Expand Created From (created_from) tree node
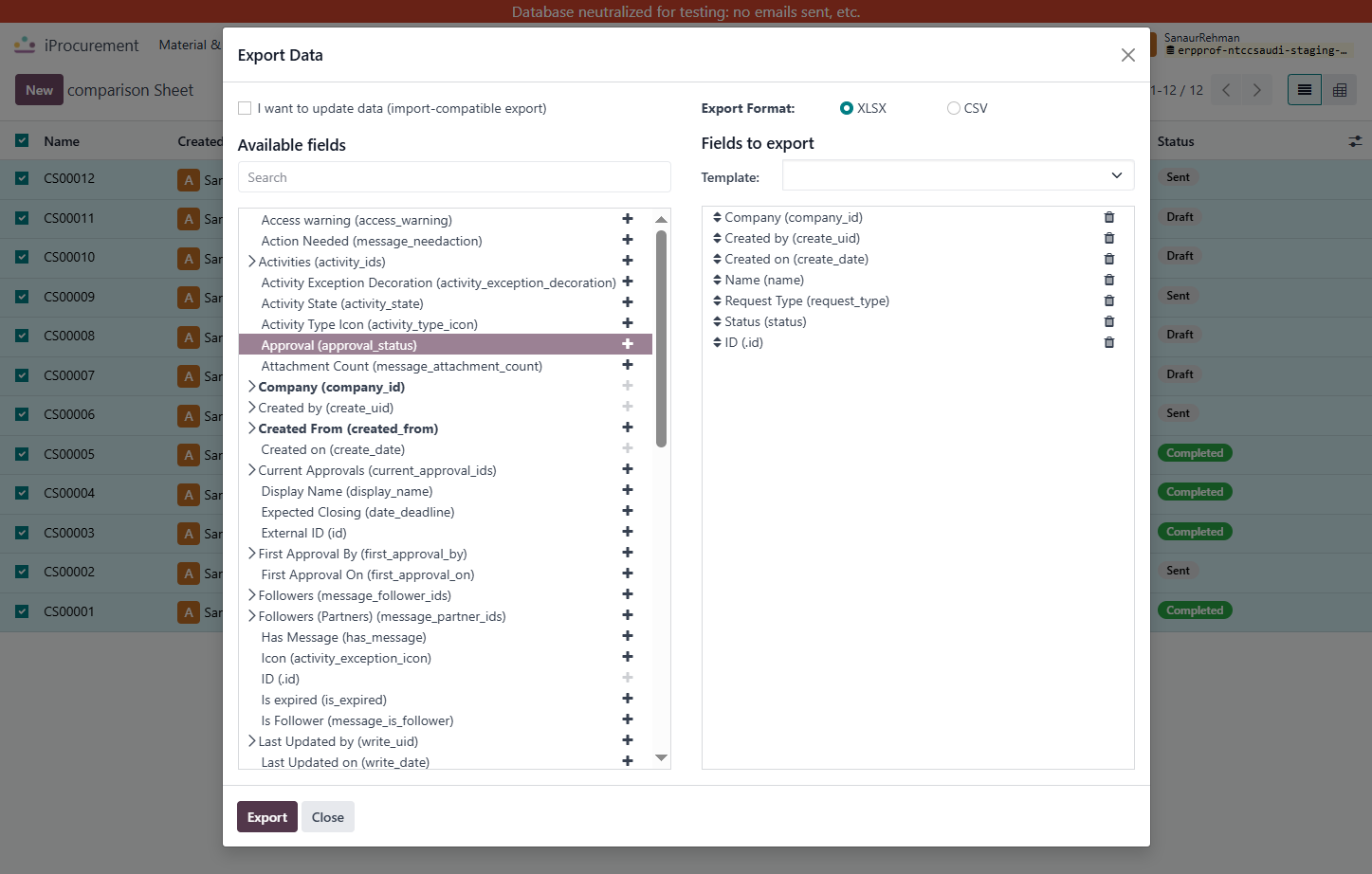 pyautogui.click(x=252, y=428)
